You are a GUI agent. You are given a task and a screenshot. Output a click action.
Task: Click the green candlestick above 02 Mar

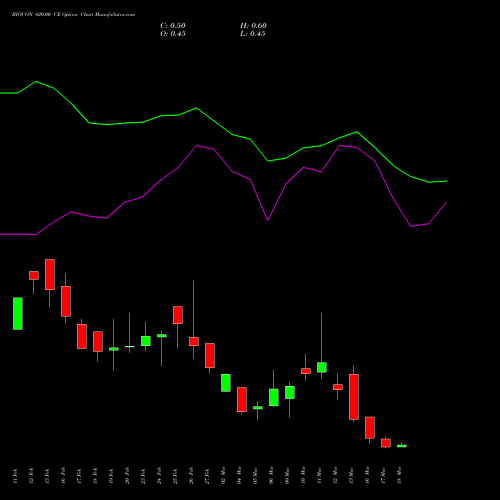pos(226,383)
